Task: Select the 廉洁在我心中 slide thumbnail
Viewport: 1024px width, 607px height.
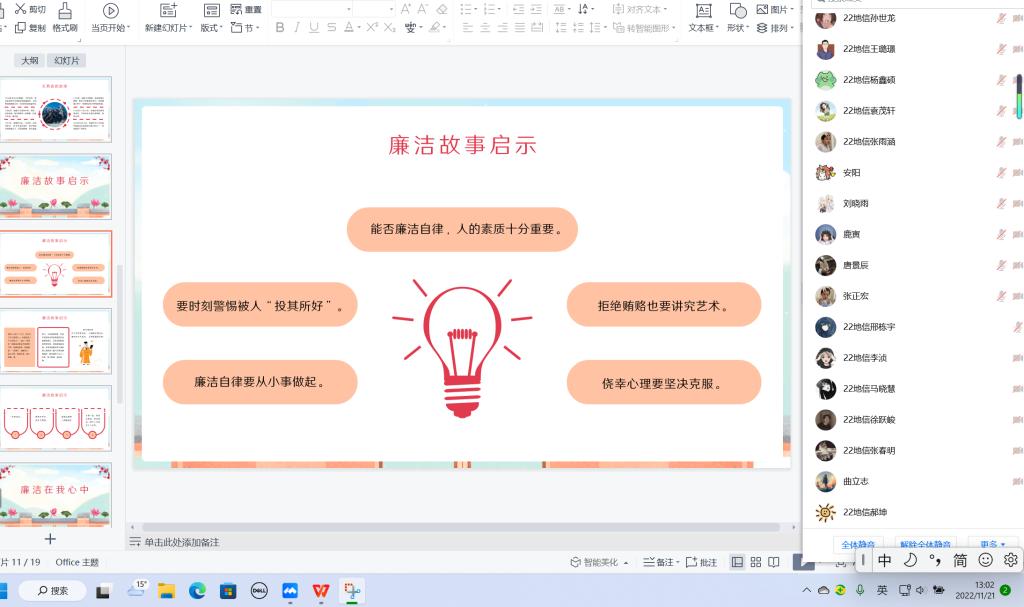Action: click(x=56, y=491)
